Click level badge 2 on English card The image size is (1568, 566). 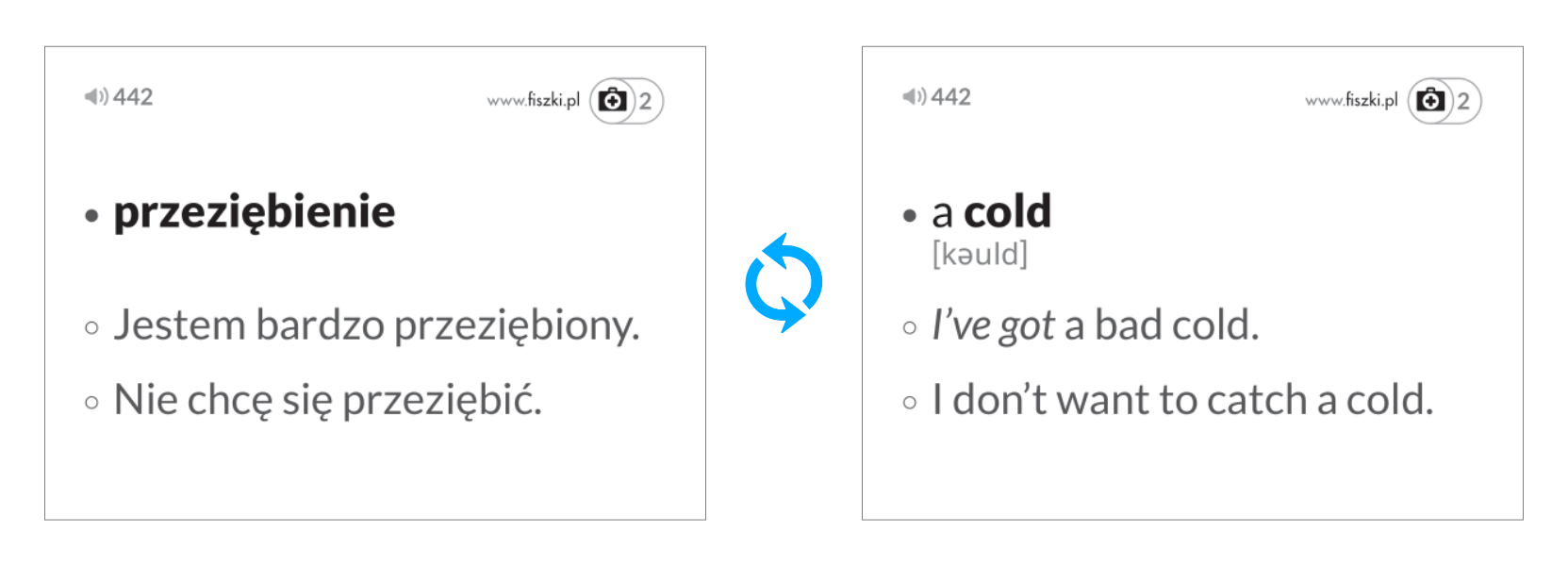click(1463, 101)
